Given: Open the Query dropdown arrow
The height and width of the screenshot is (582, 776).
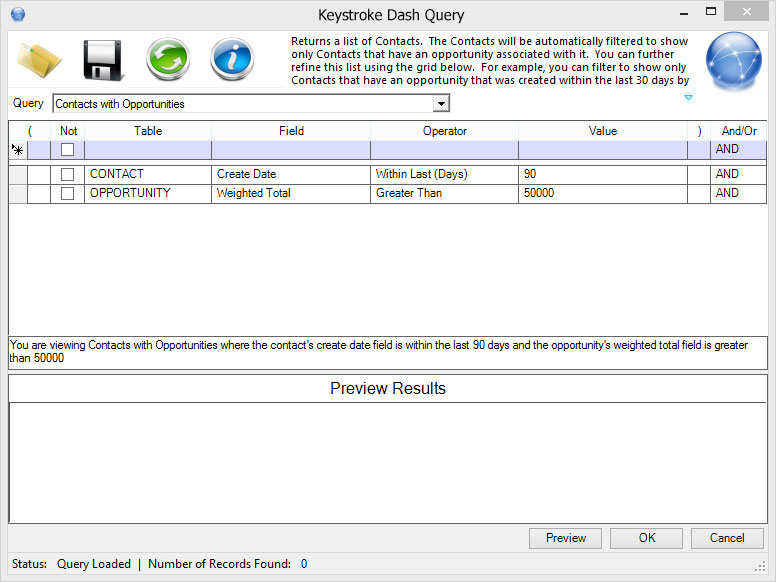Looking at the screenshot, I should click(x=440, y=103).
